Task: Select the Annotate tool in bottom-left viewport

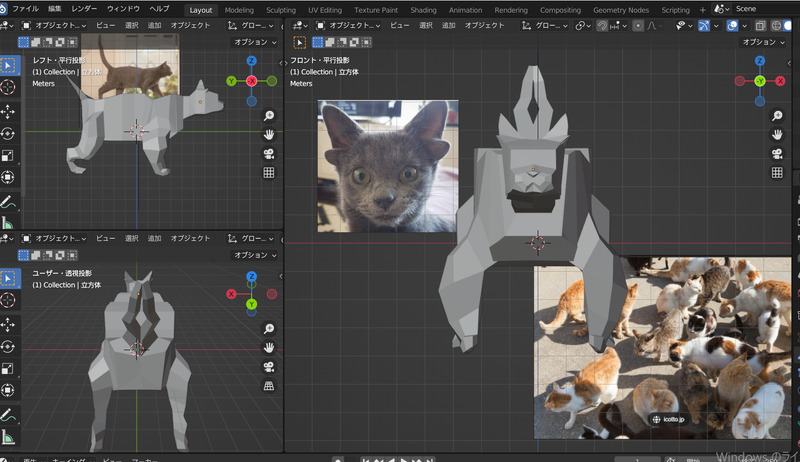Action: pos(8,414)
